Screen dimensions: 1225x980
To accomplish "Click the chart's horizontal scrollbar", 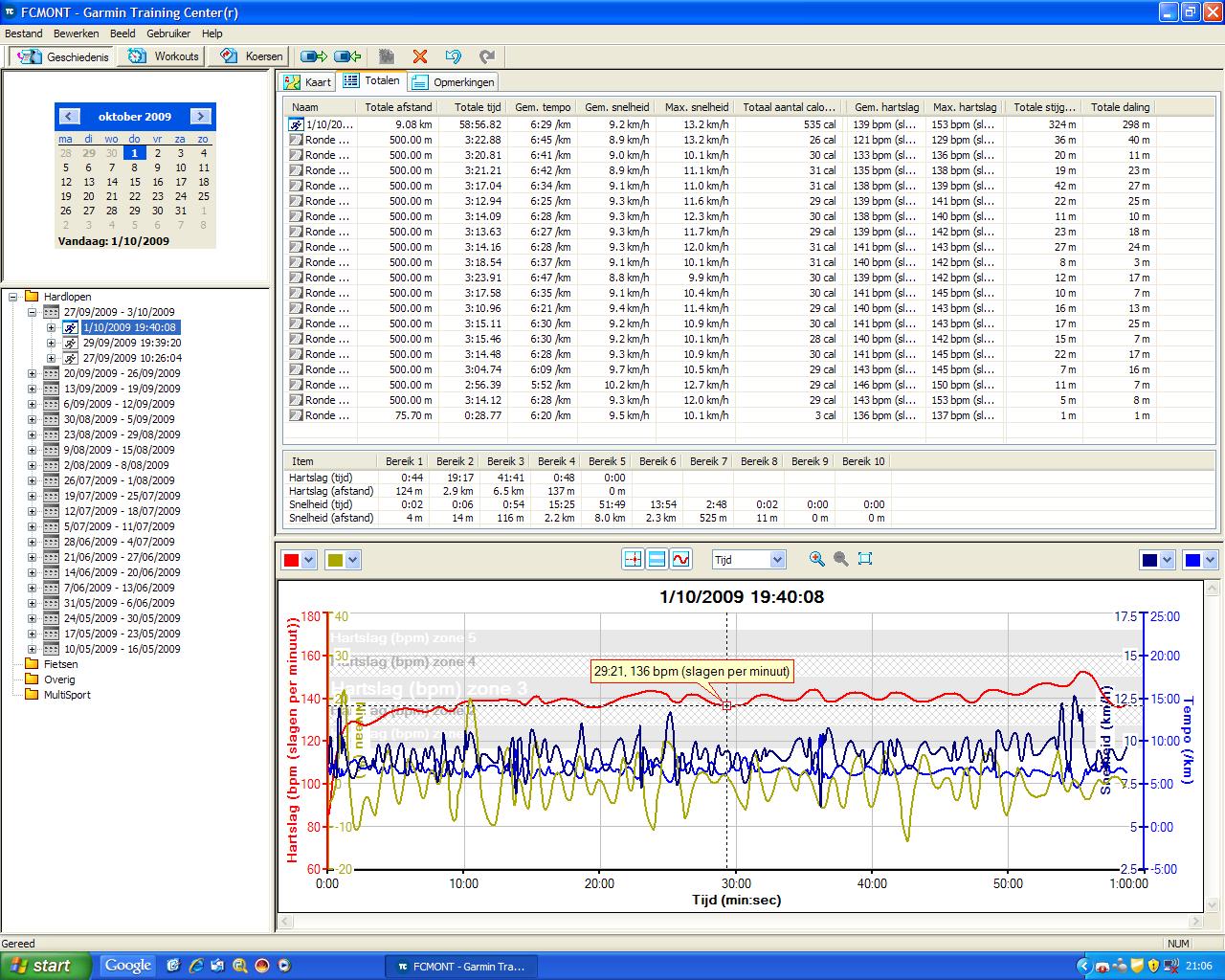I will pyautogui.click(x=740, y=921).
